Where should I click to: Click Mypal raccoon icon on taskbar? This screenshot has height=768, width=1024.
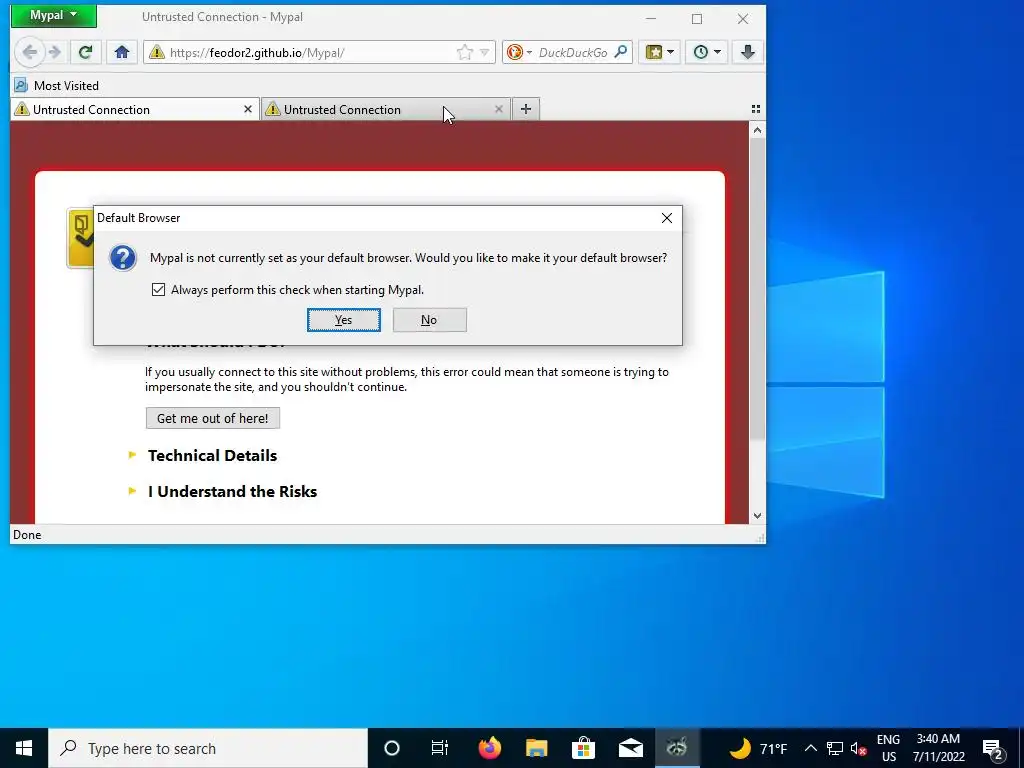(x=677, y=748)
